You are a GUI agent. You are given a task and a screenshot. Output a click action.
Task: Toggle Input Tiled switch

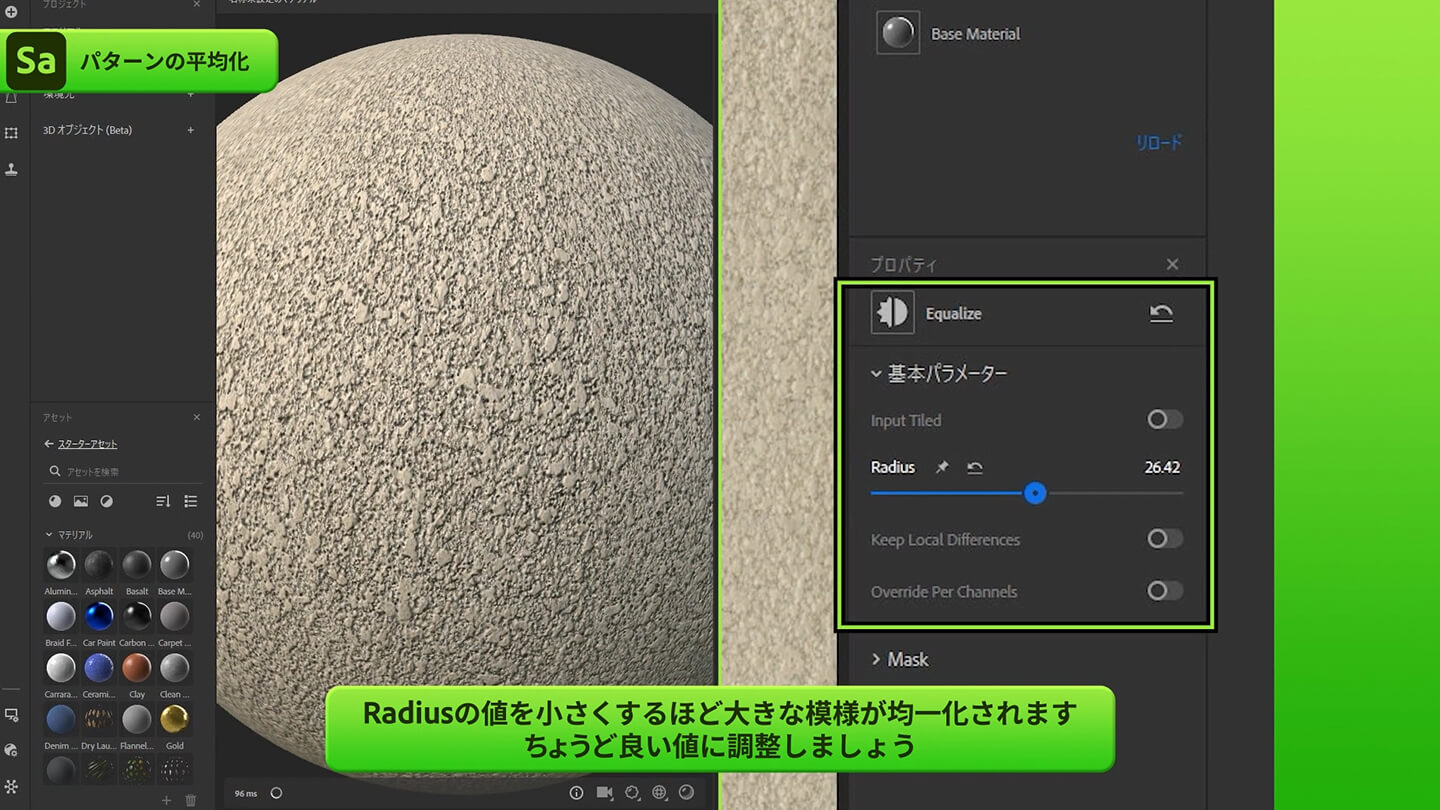(1164, 420)
